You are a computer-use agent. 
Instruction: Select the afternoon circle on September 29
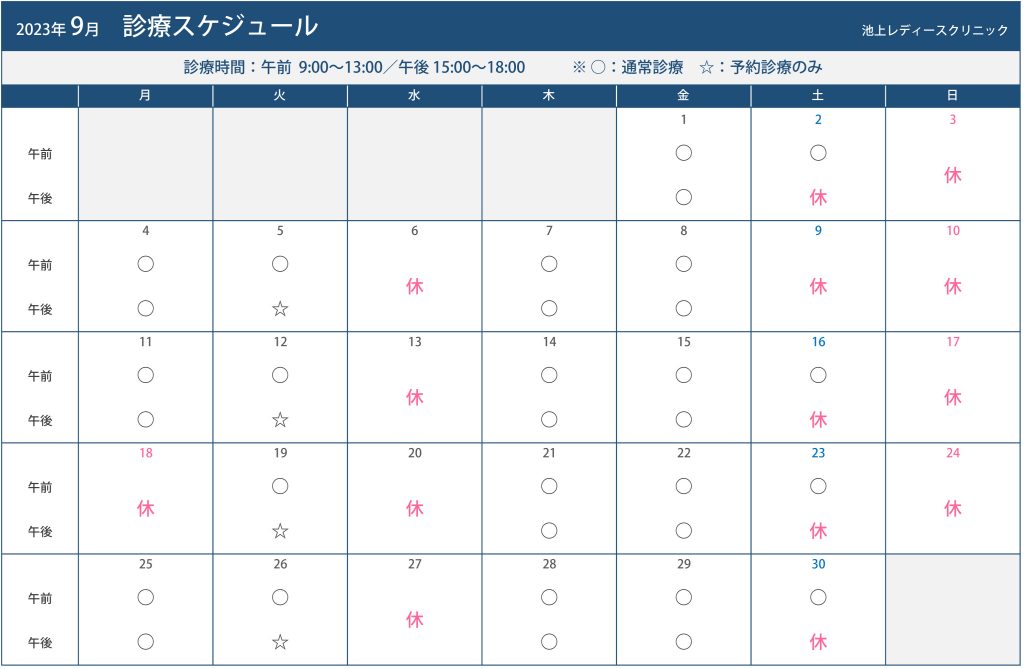[x=684, y=642]
